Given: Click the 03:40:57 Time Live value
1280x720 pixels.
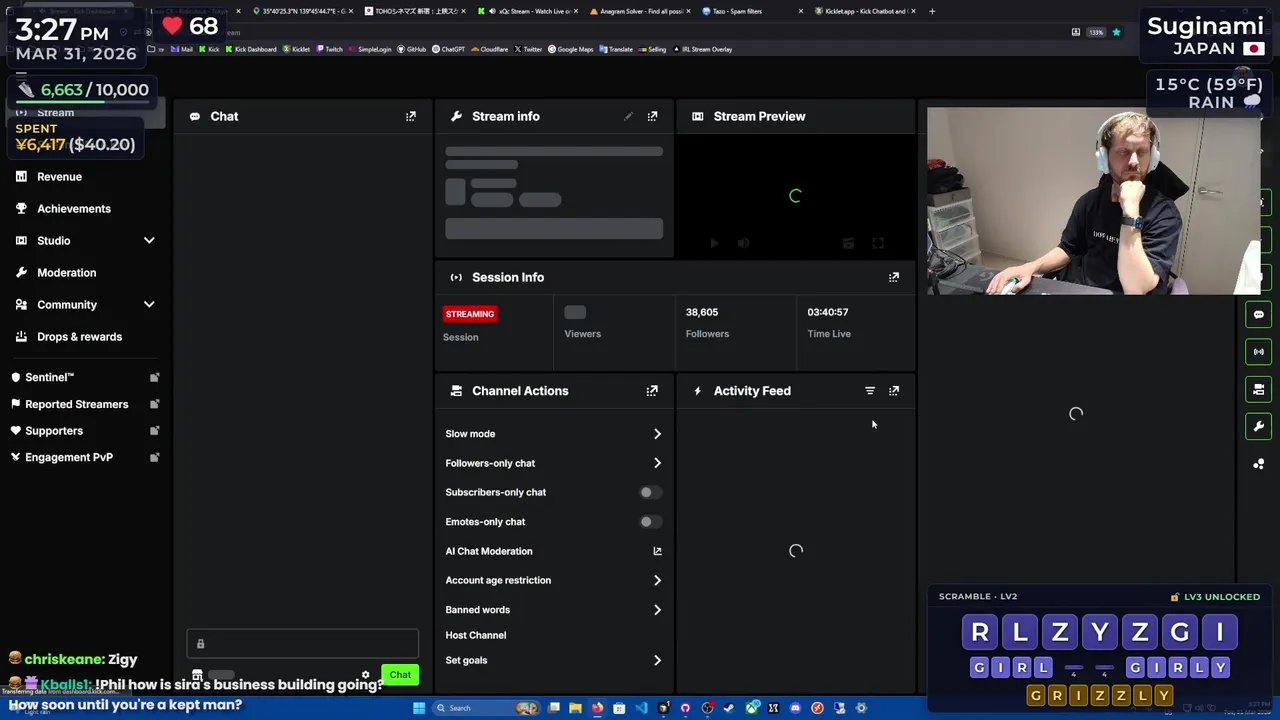Looking at the screenshot, I should [828, 312].
